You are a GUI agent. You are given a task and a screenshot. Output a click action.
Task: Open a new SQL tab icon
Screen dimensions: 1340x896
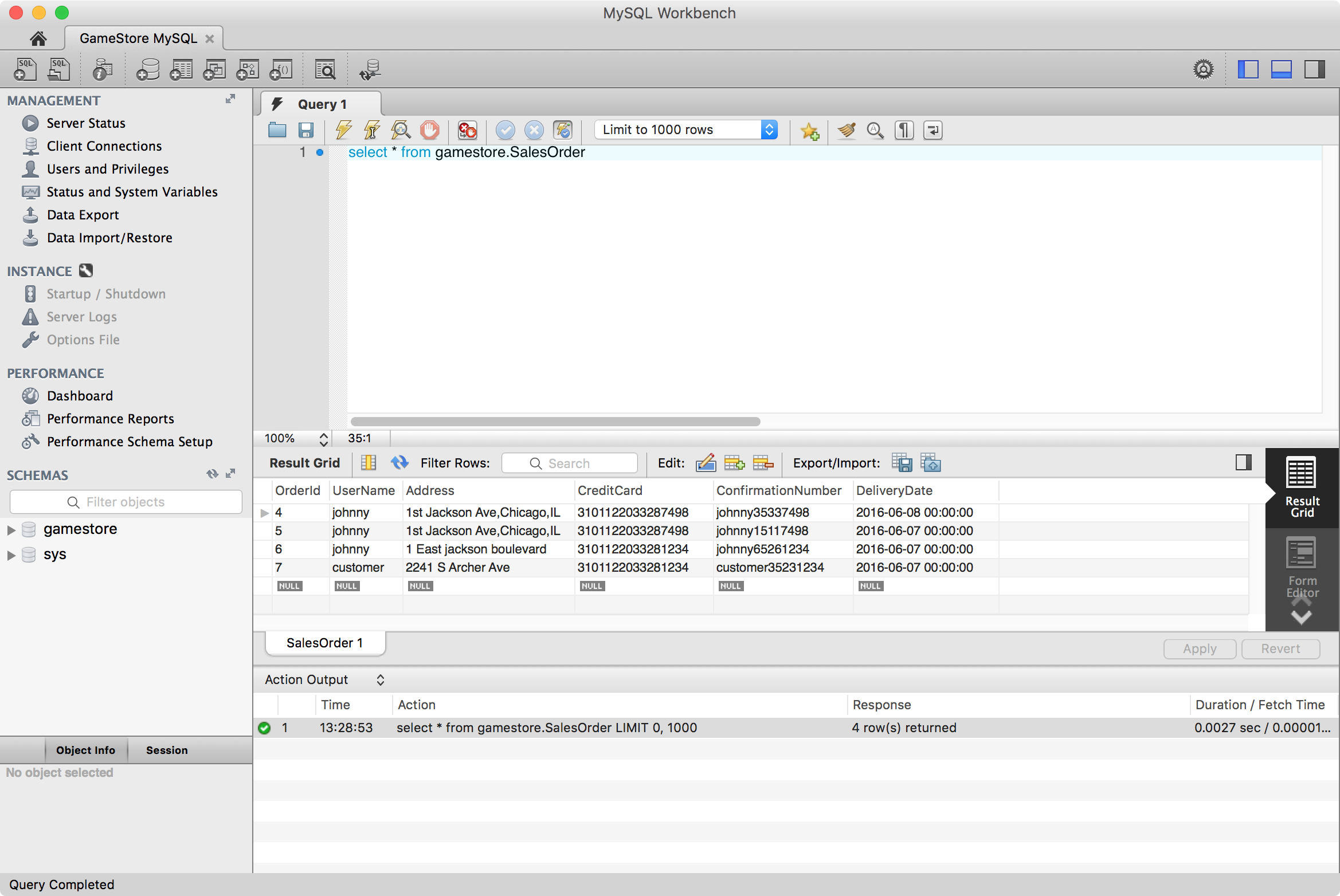[x=25, y=69]
